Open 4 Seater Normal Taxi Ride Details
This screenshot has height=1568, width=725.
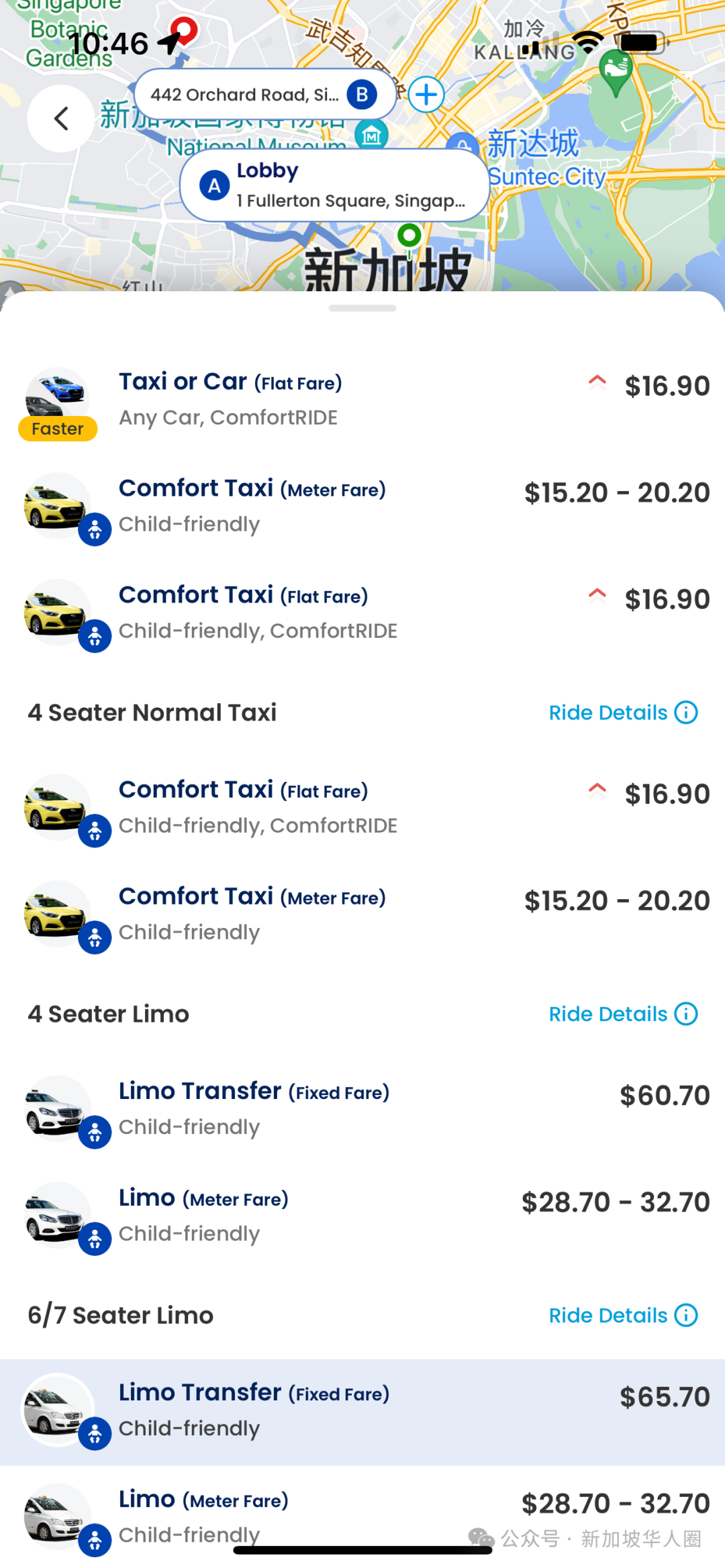click(x=608, y=713)
